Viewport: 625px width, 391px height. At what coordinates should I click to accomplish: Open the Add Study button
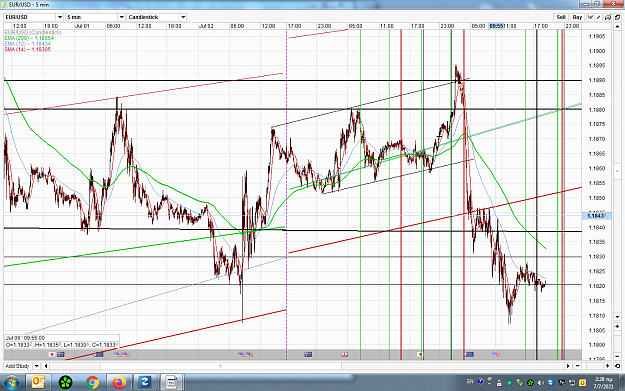point(18,366)
